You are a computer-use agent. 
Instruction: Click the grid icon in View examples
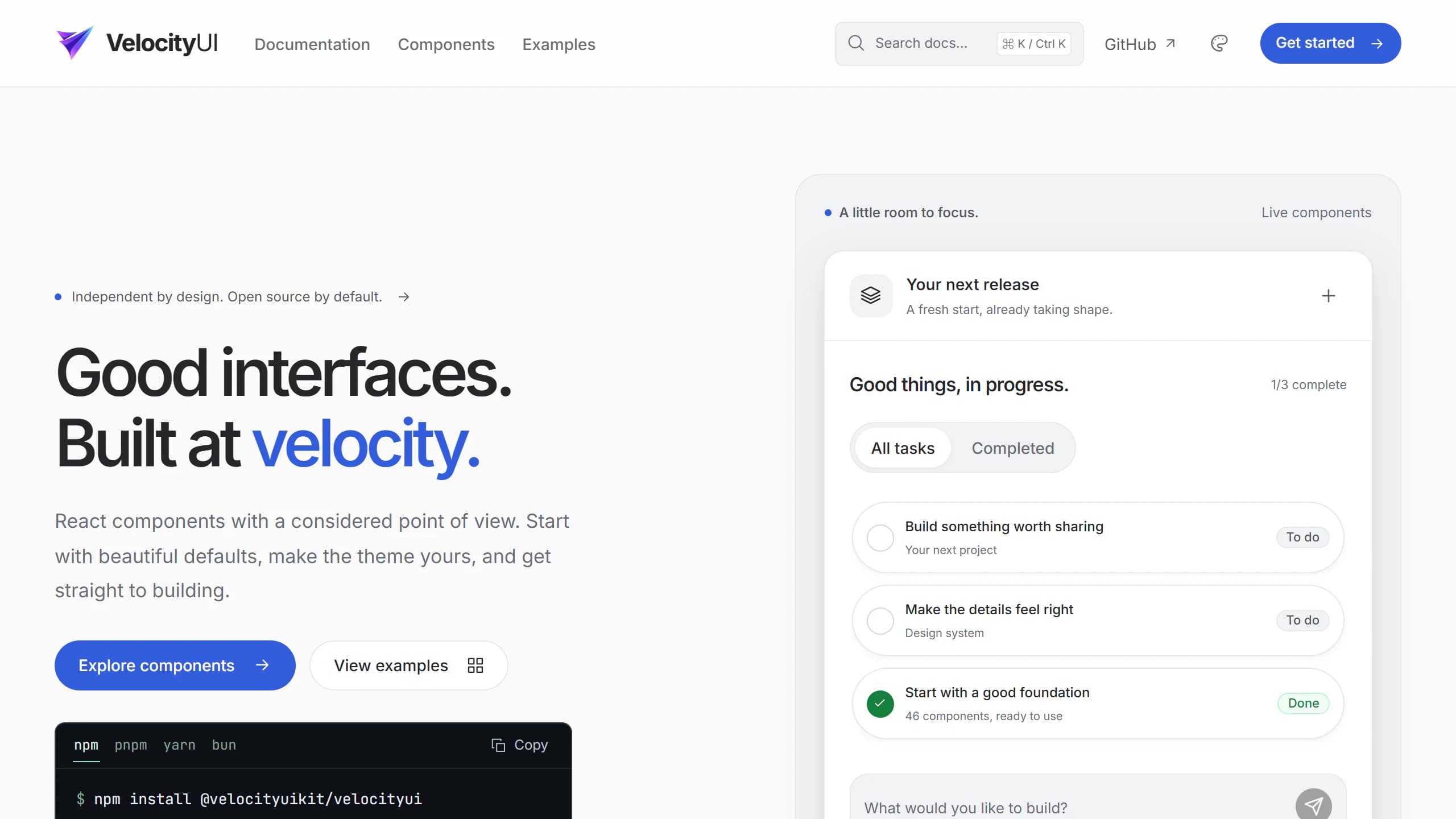point(475,665)
